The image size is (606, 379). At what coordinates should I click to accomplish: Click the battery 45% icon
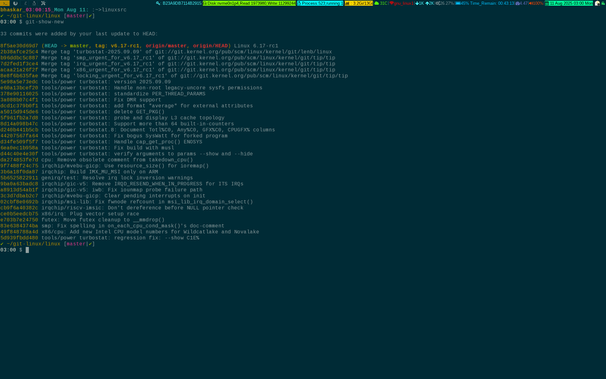pos(458,3)
